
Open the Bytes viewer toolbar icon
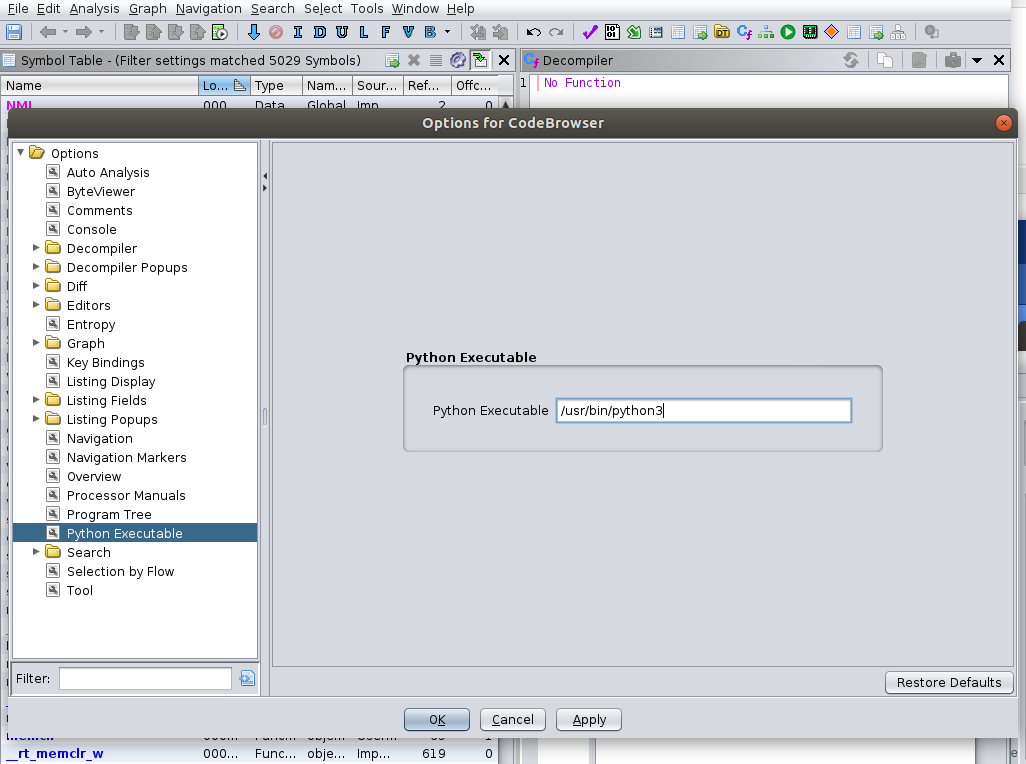tap(612, 32)
